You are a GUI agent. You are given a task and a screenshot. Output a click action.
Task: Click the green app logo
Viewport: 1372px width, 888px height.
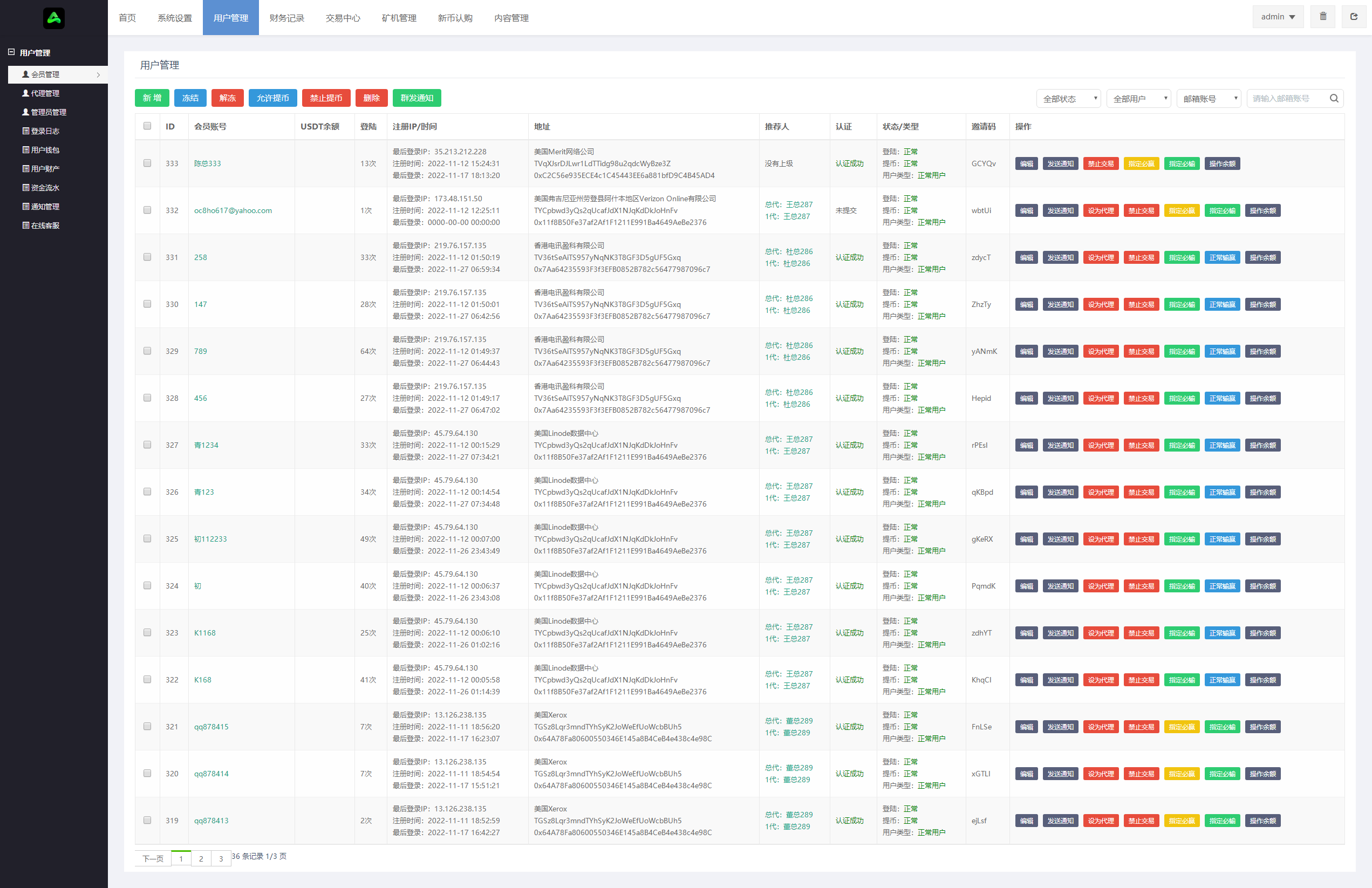(53, 18)
